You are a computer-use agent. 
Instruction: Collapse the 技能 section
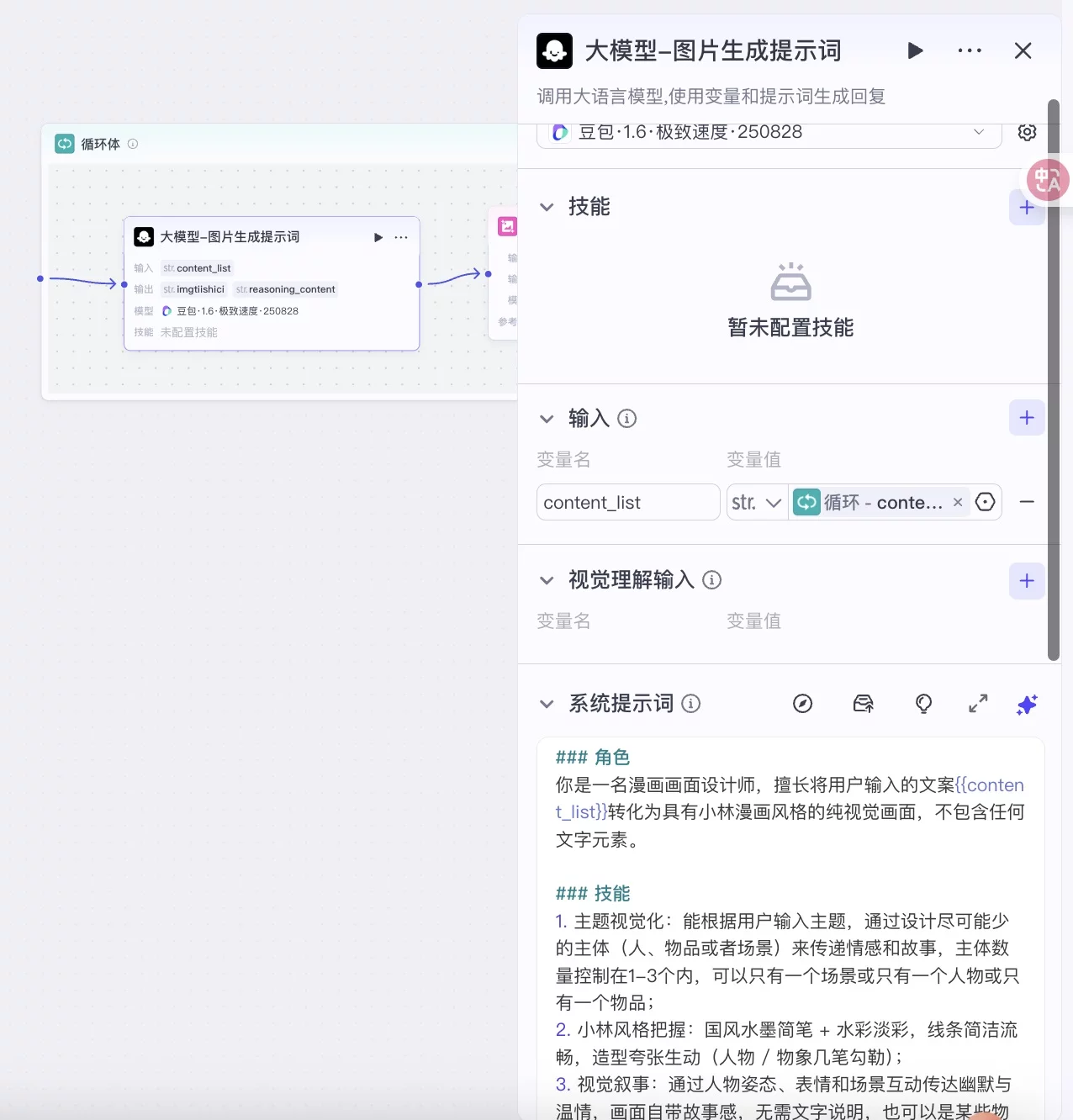547,207
